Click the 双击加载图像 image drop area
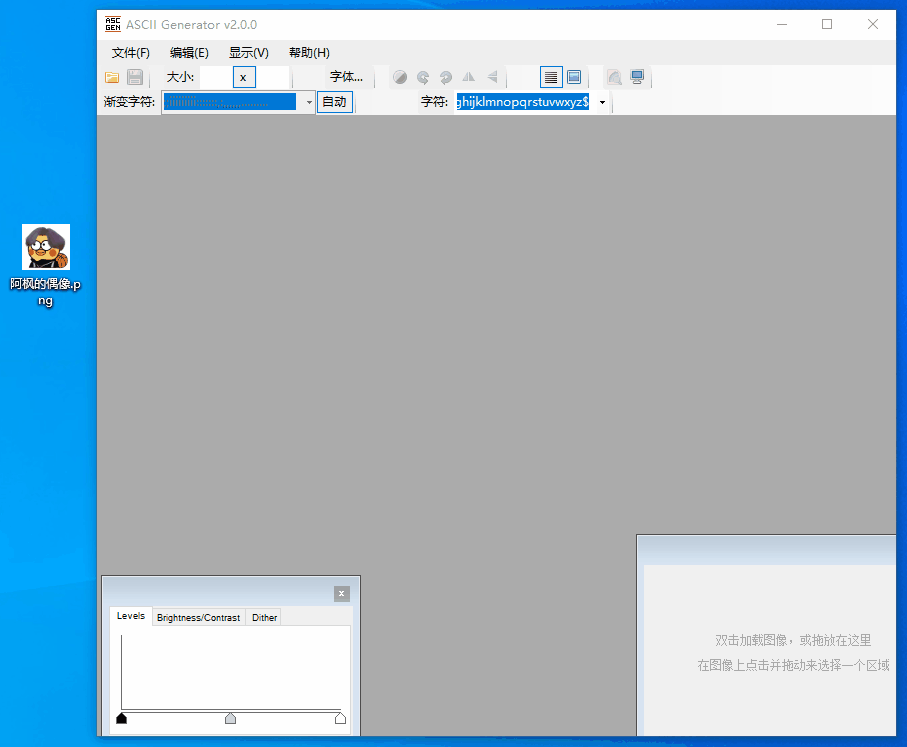 click(769, 650)
